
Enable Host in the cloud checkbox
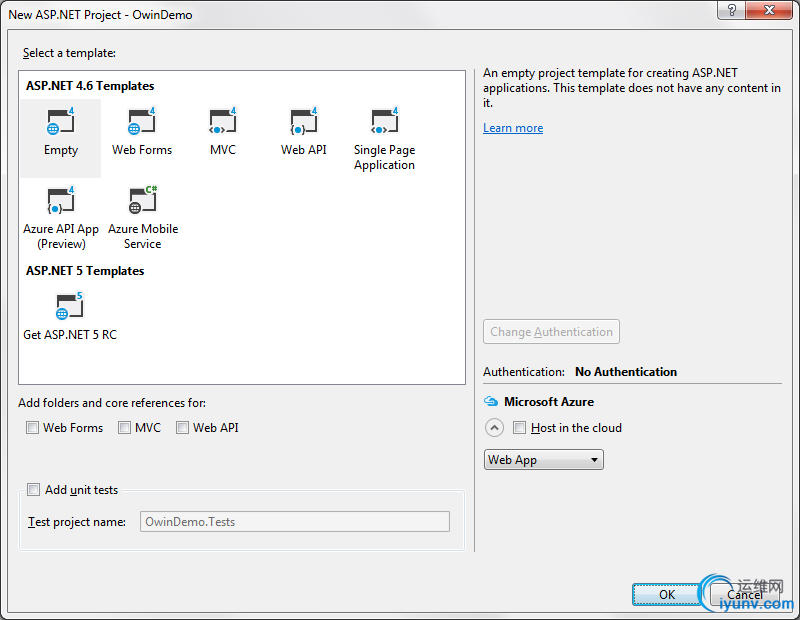tap(519, 428)
